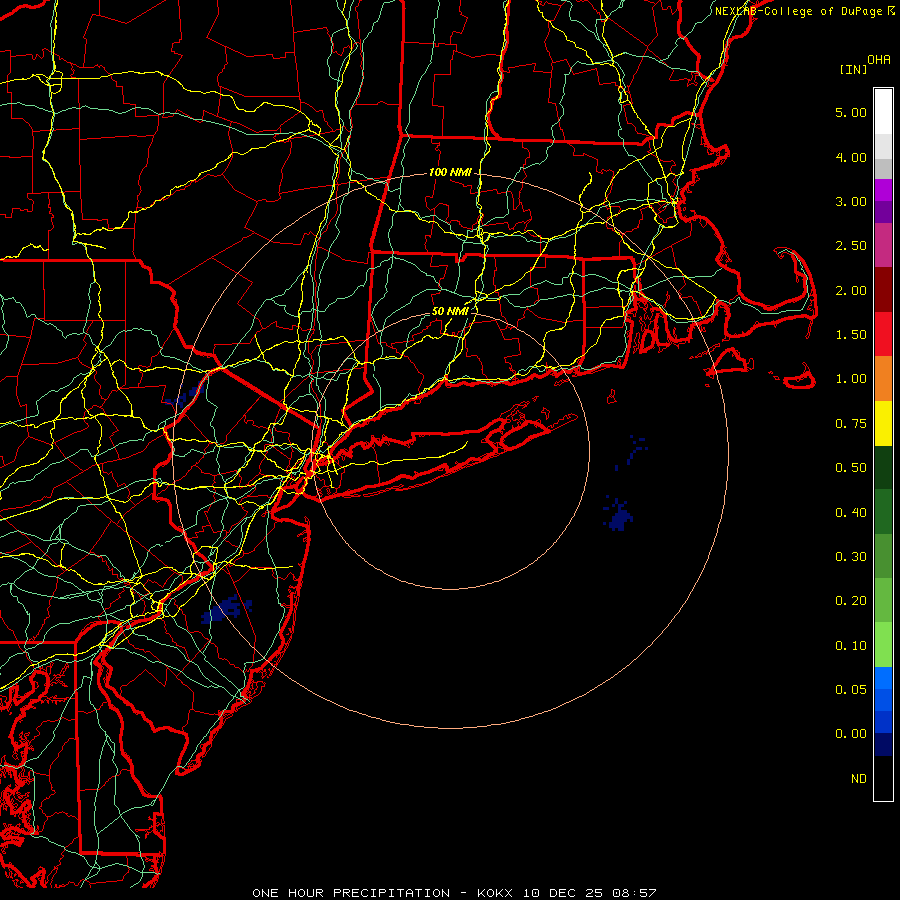Click the 0.10 legend value

pyautogui.click(x=851, y=646)
